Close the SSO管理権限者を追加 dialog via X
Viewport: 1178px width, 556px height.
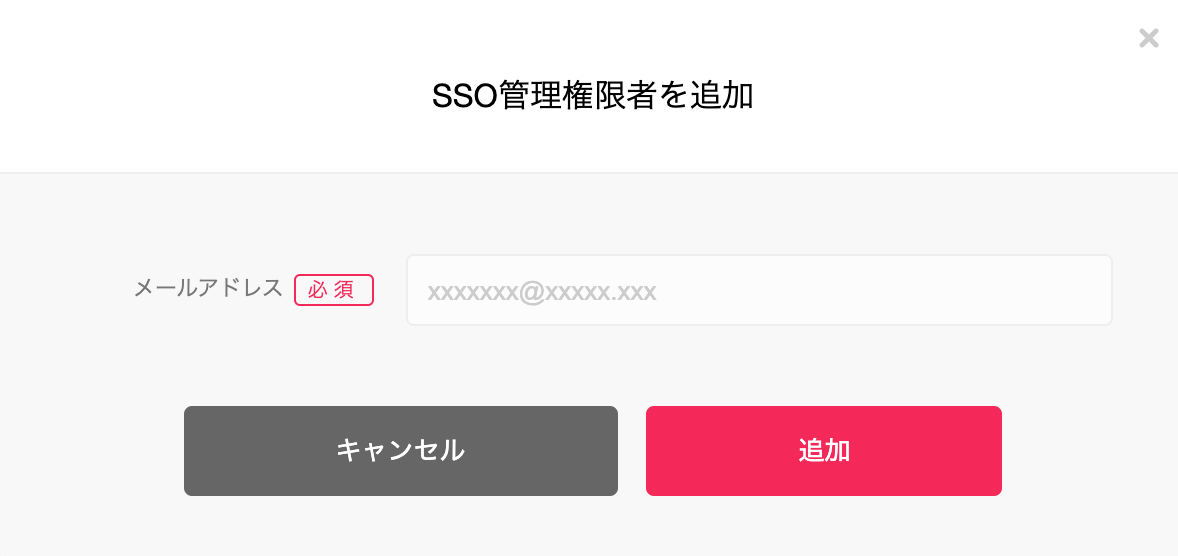[x=1149, y=38]
